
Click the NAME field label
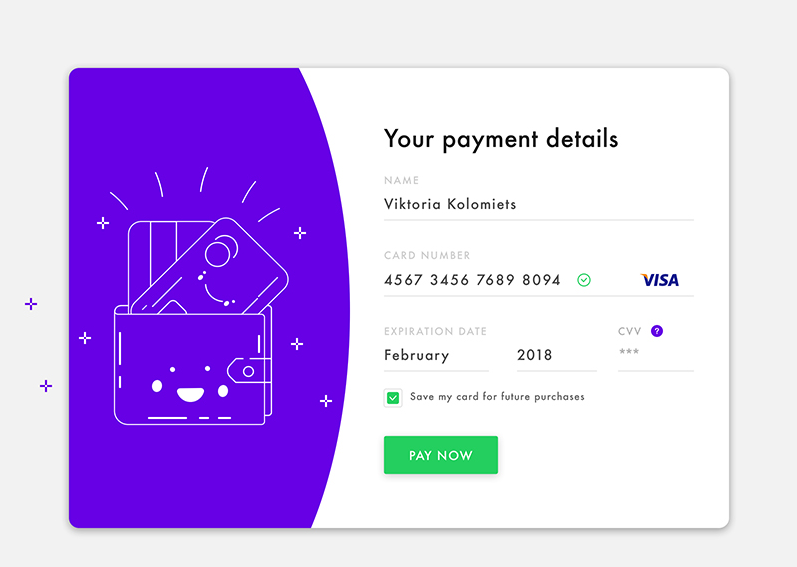402,180
